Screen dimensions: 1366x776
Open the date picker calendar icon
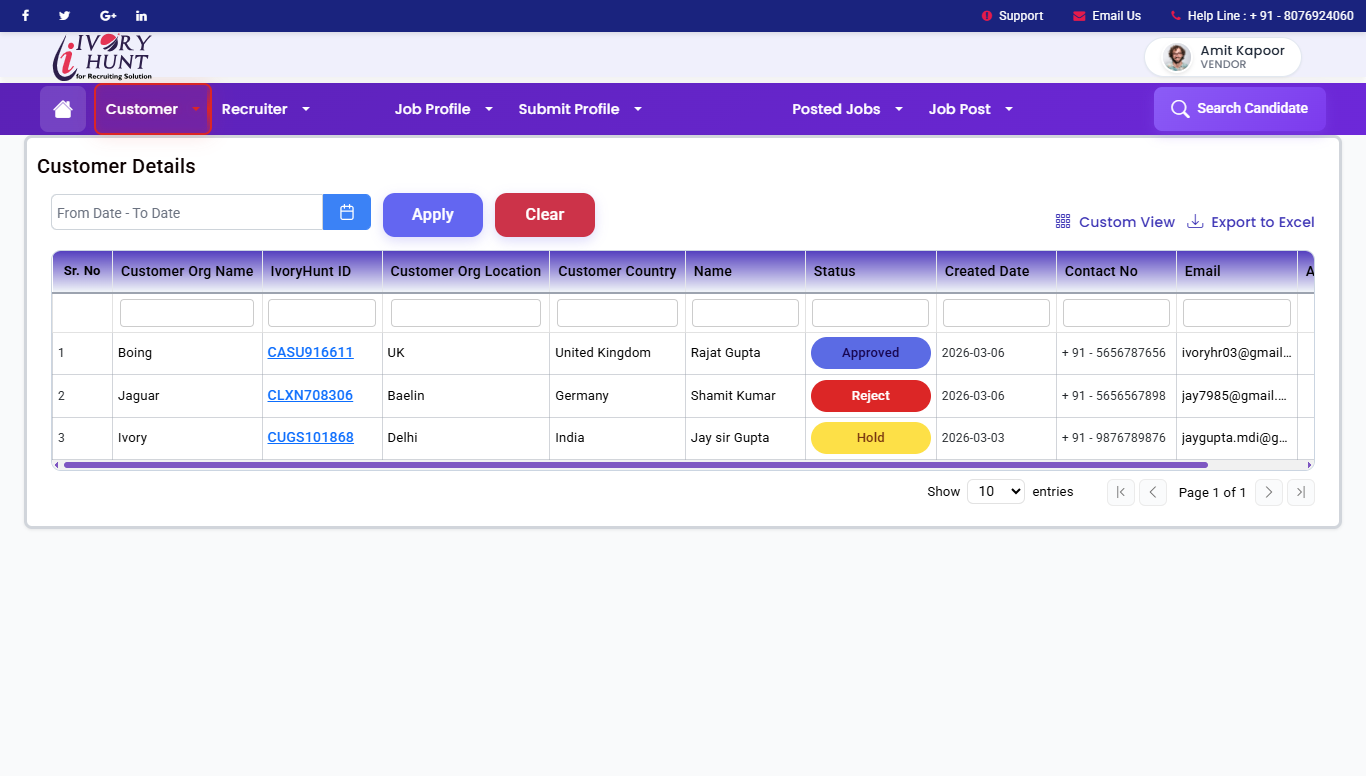coord(347,212)
